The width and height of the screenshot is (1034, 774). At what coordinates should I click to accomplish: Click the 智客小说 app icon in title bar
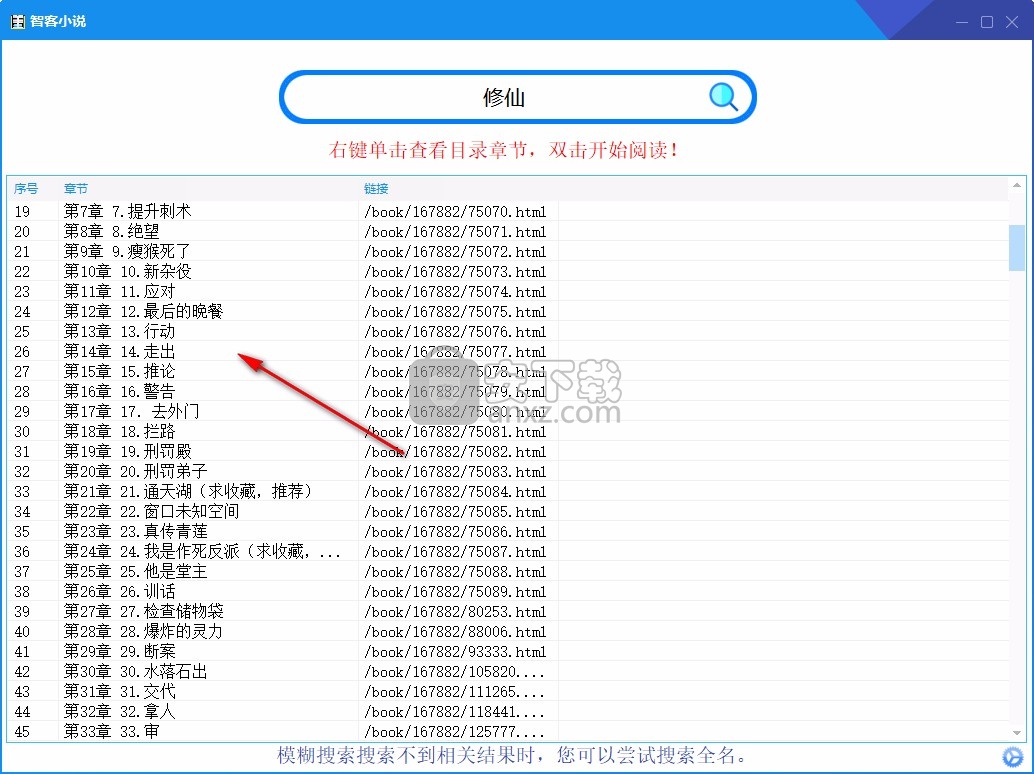click(x=18, y=21)
